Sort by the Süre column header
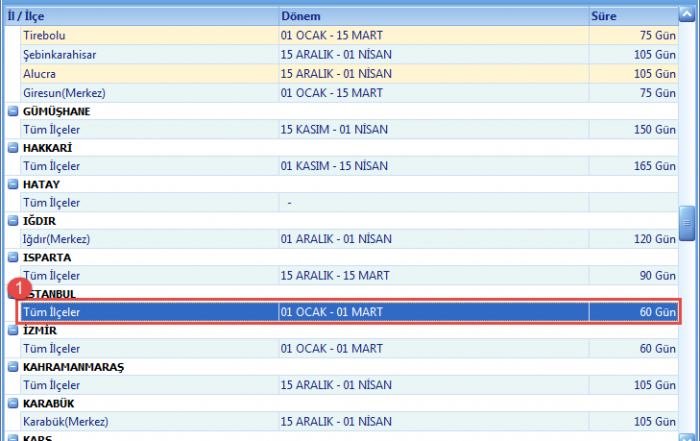 click(630, 17)
